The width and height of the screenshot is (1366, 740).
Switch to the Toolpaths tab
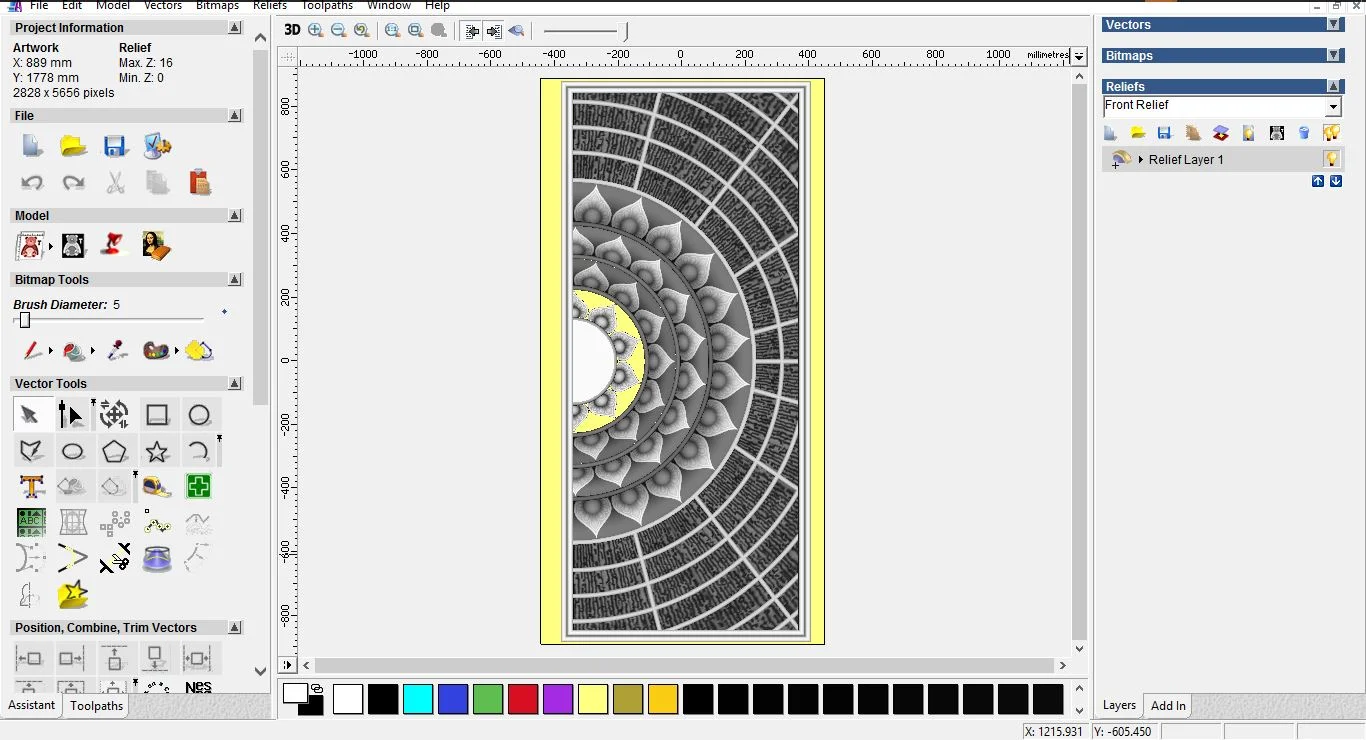point(96,706)
